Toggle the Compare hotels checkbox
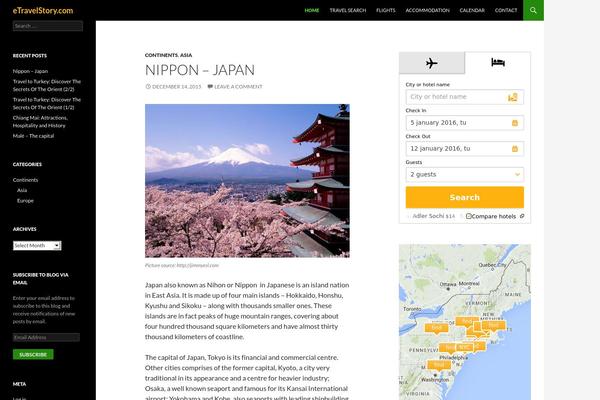The height and width of the screenshot is (400, 600). pyautogui.click(x=469, y=216)
